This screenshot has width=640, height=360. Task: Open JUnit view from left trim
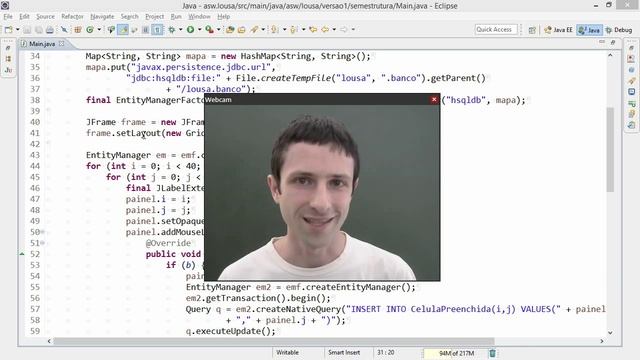(x=8, y=70)
